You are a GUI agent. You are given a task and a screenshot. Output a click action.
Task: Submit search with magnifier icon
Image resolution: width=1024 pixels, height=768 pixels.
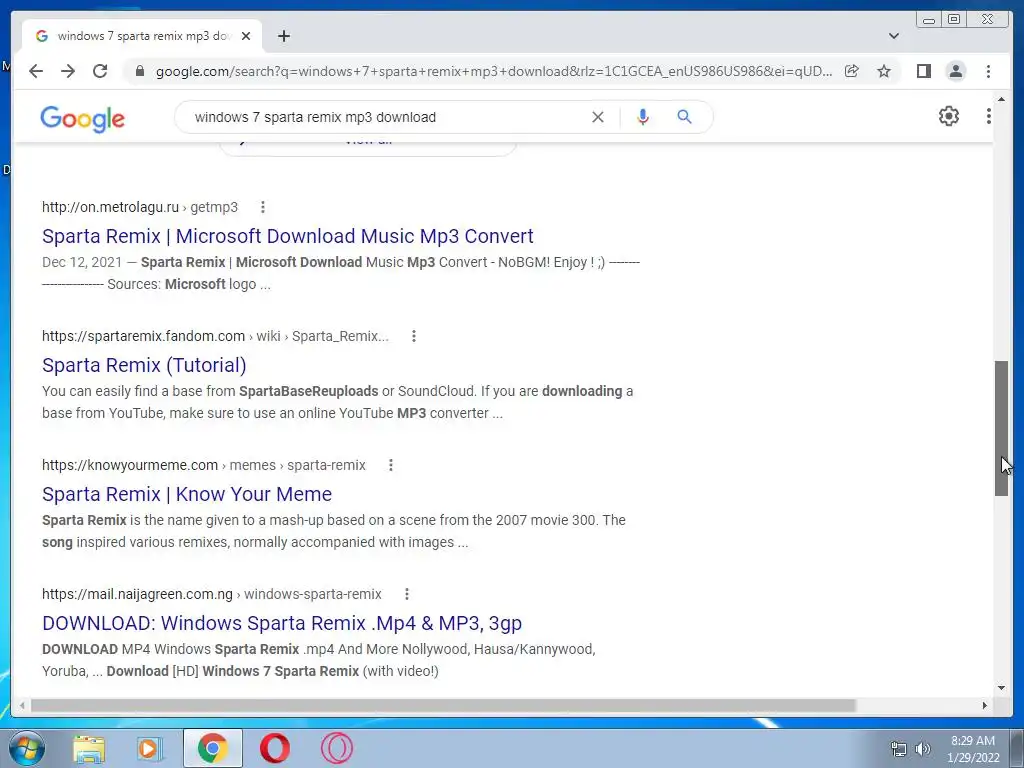coord(684,117)
